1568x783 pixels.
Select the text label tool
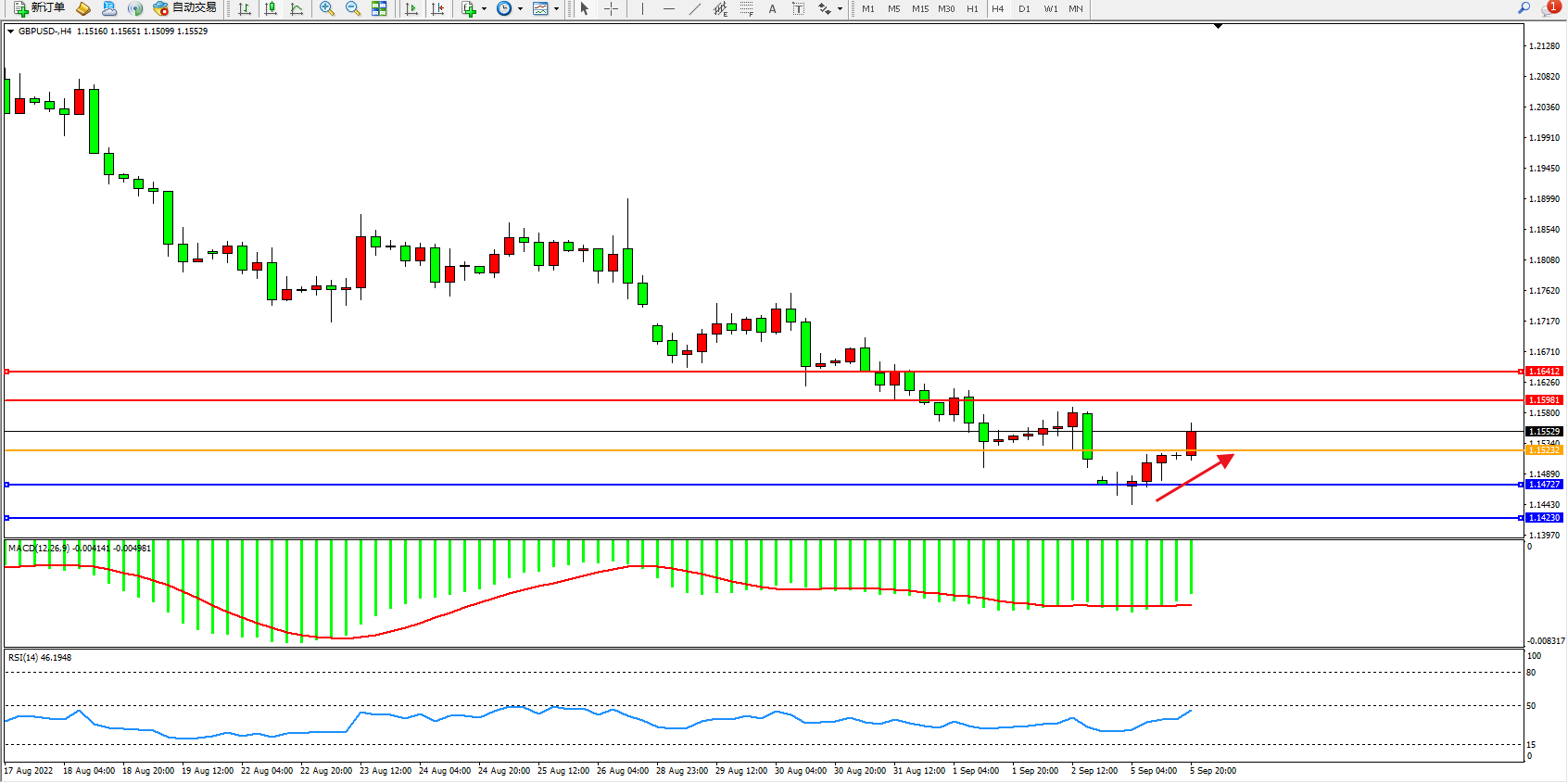[x=799, y=8]
